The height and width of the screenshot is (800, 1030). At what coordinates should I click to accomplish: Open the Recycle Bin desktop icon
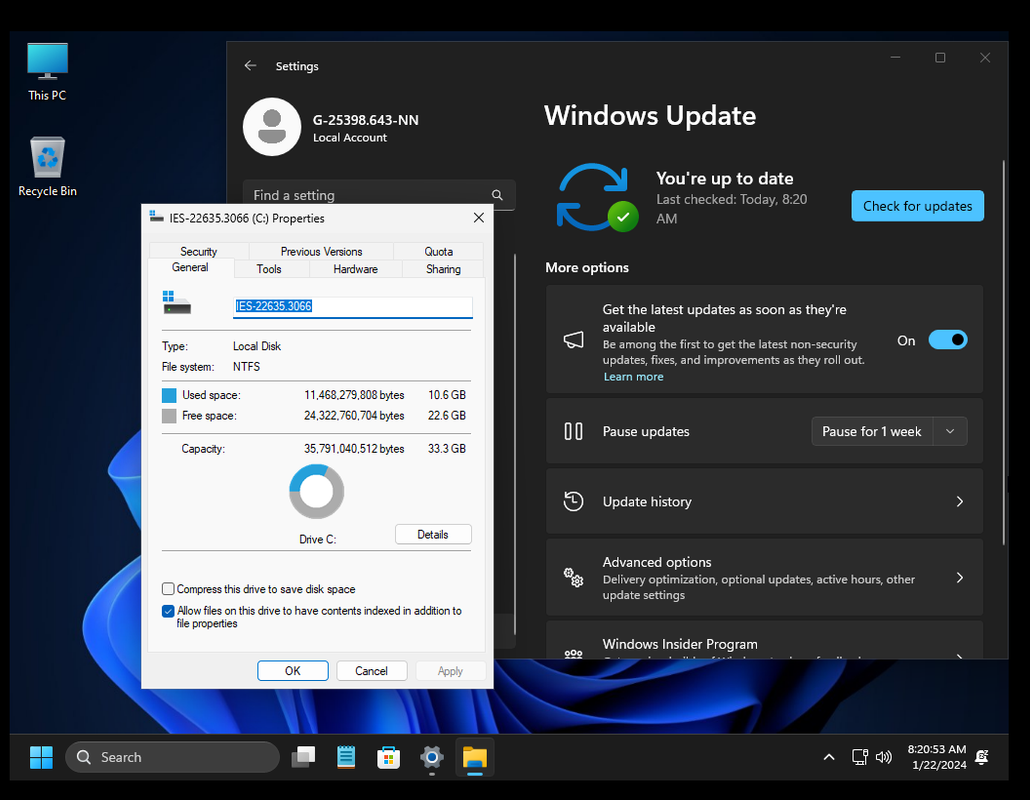pyautogui.click(x=47, y=167)
